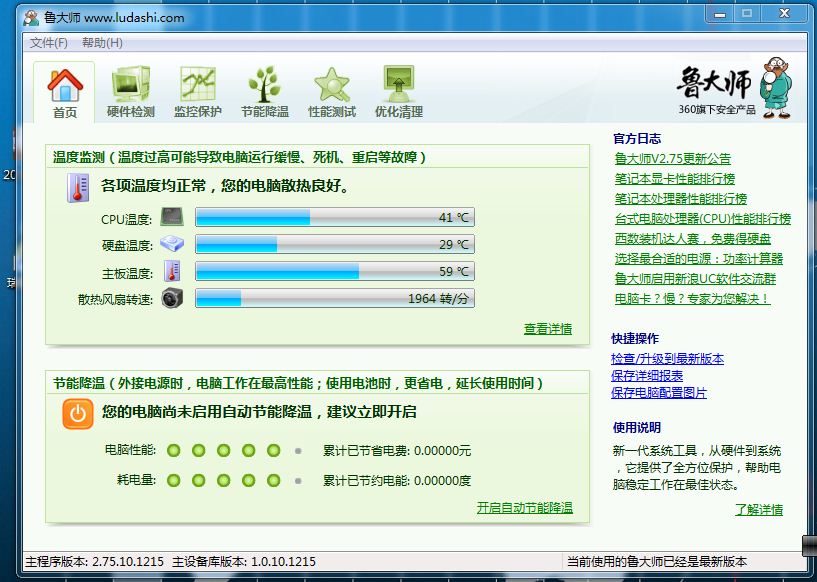Click the thermometer icon in temperature panel header

78,188
